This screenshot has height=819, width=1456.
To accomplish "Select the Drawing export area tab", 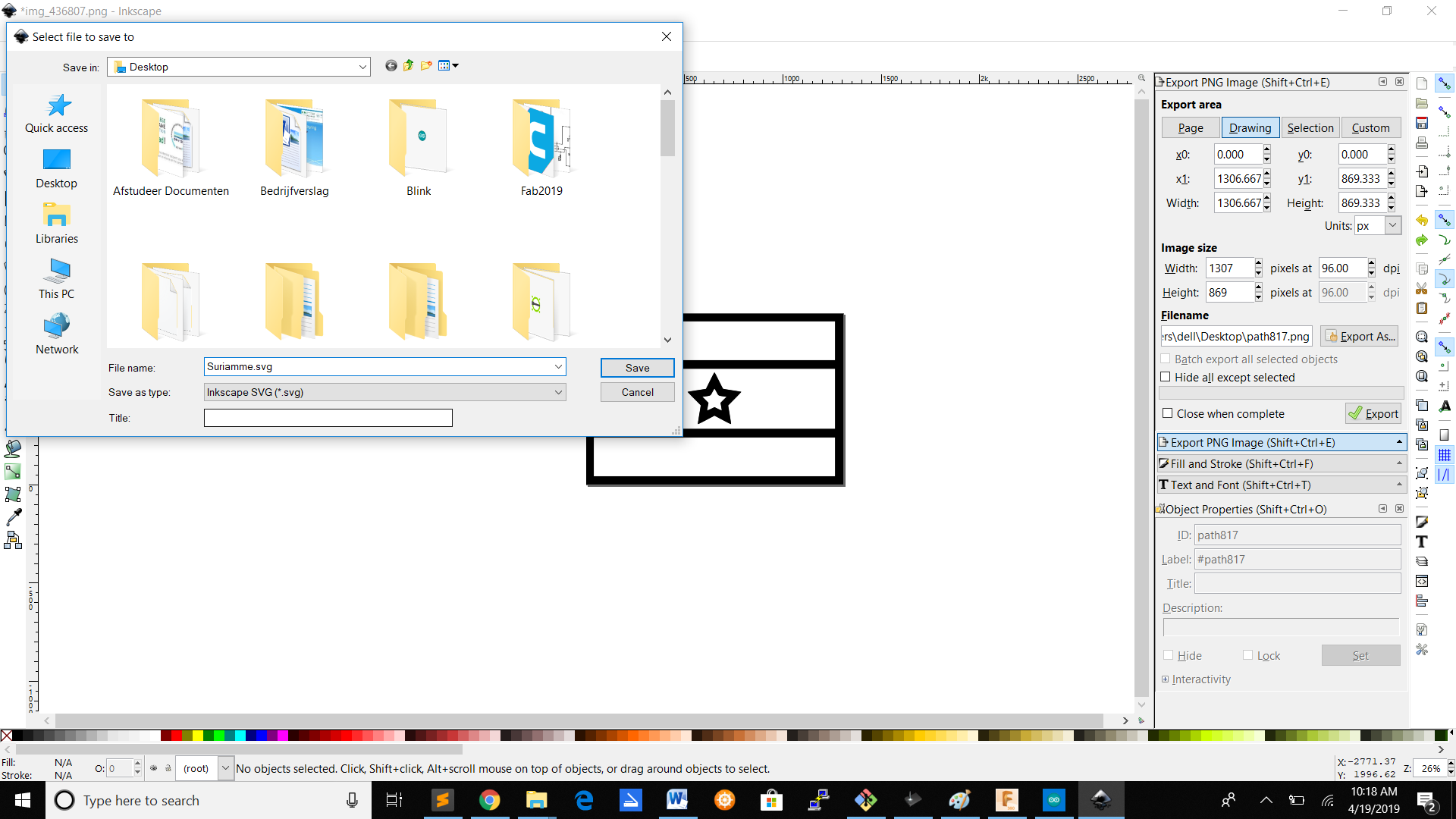I will pyautogui.click(x=1249, y=127).
